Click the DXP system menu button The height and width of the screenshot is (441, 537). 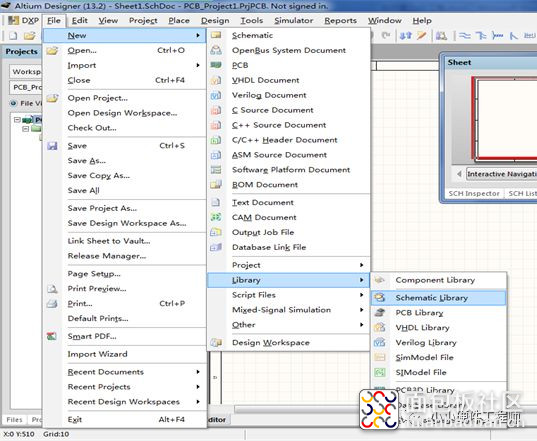point(23,21)
